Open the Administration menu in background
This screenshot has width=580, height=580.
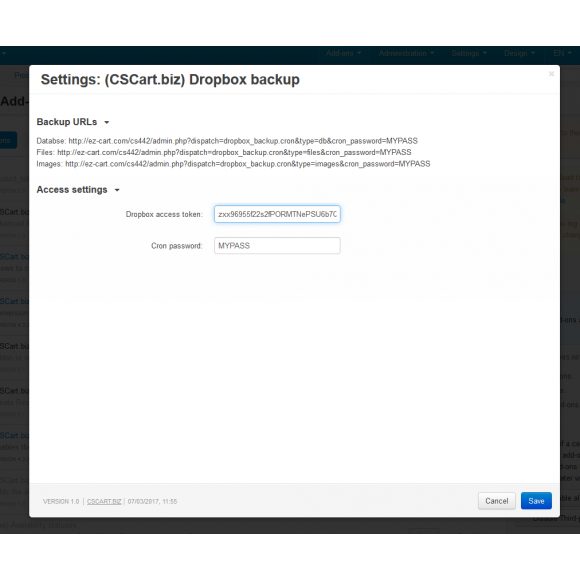point(406,53)
